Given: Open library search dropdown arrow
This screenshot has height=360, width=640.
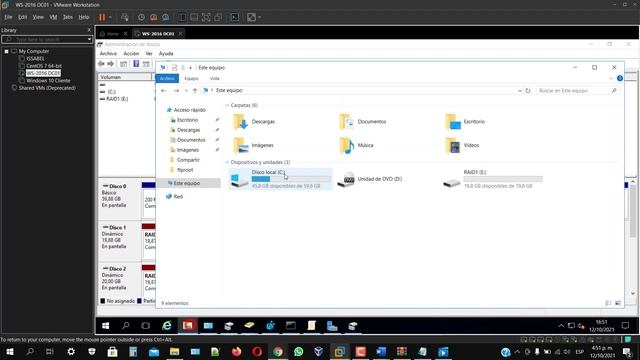Looking at the screenshot, I should [x=89, y=40].
